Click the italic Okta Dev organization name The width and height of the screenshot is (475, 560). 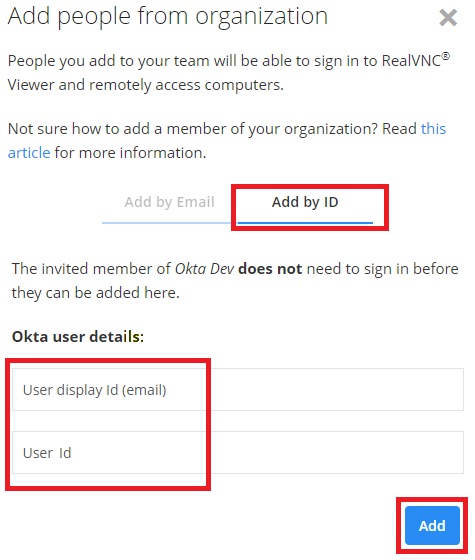[x=204, y=269]
